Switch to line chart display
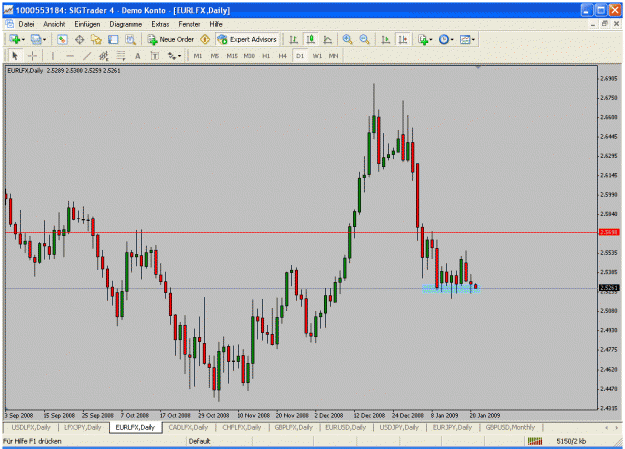The width and height of the screenshot is (625, 449). 328,39
